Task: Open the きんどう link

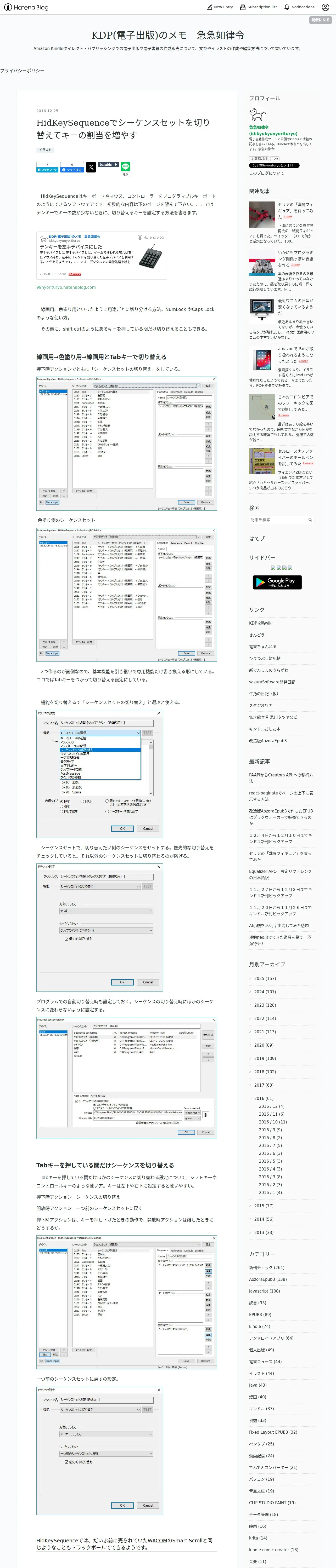Action: click(x=257, y=635)
